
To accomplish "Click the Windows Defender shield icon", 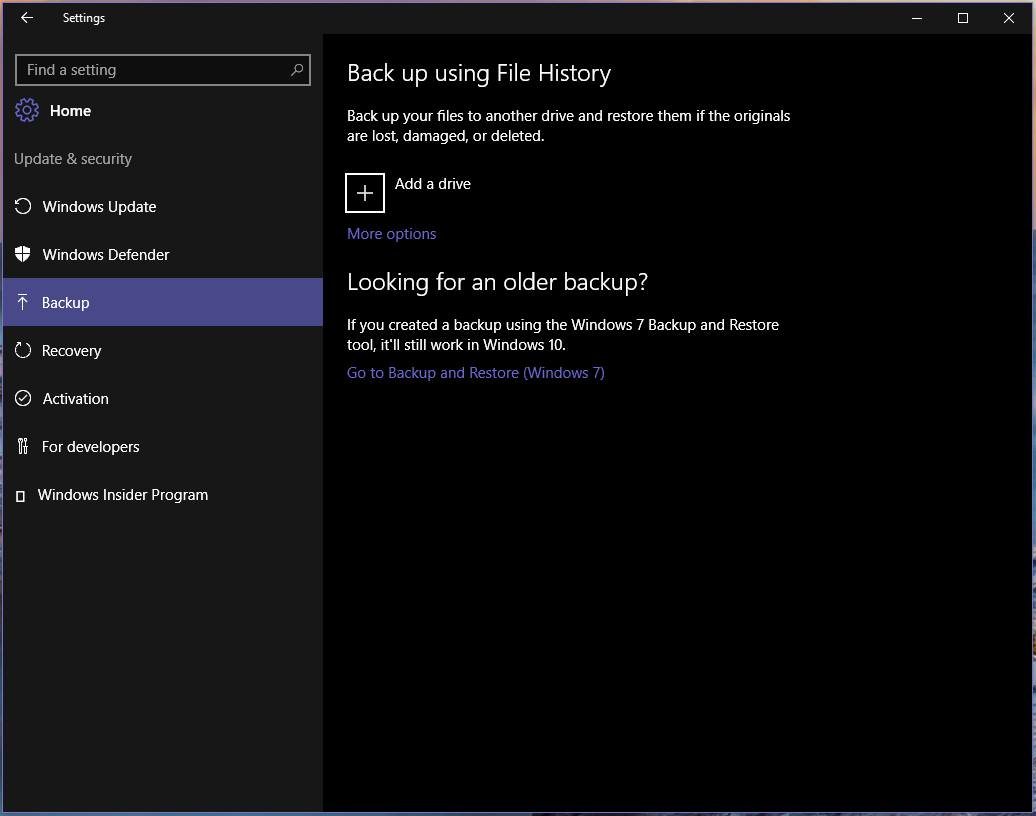I will 23,255.
